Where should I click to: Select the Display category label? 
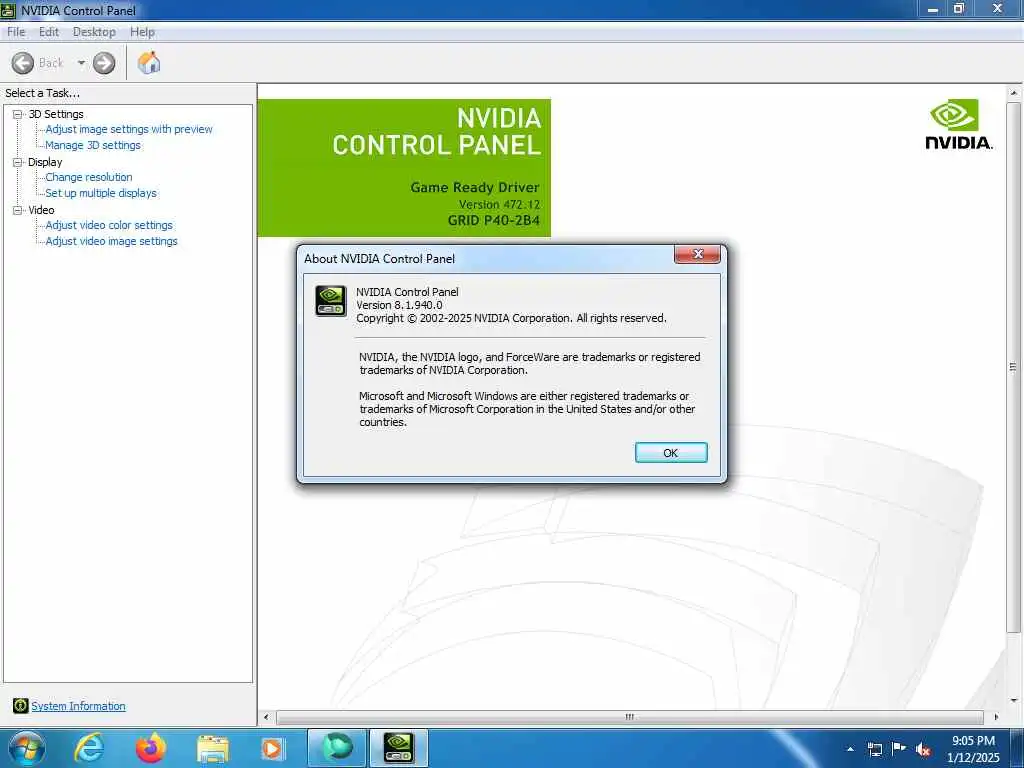[45, 162]
